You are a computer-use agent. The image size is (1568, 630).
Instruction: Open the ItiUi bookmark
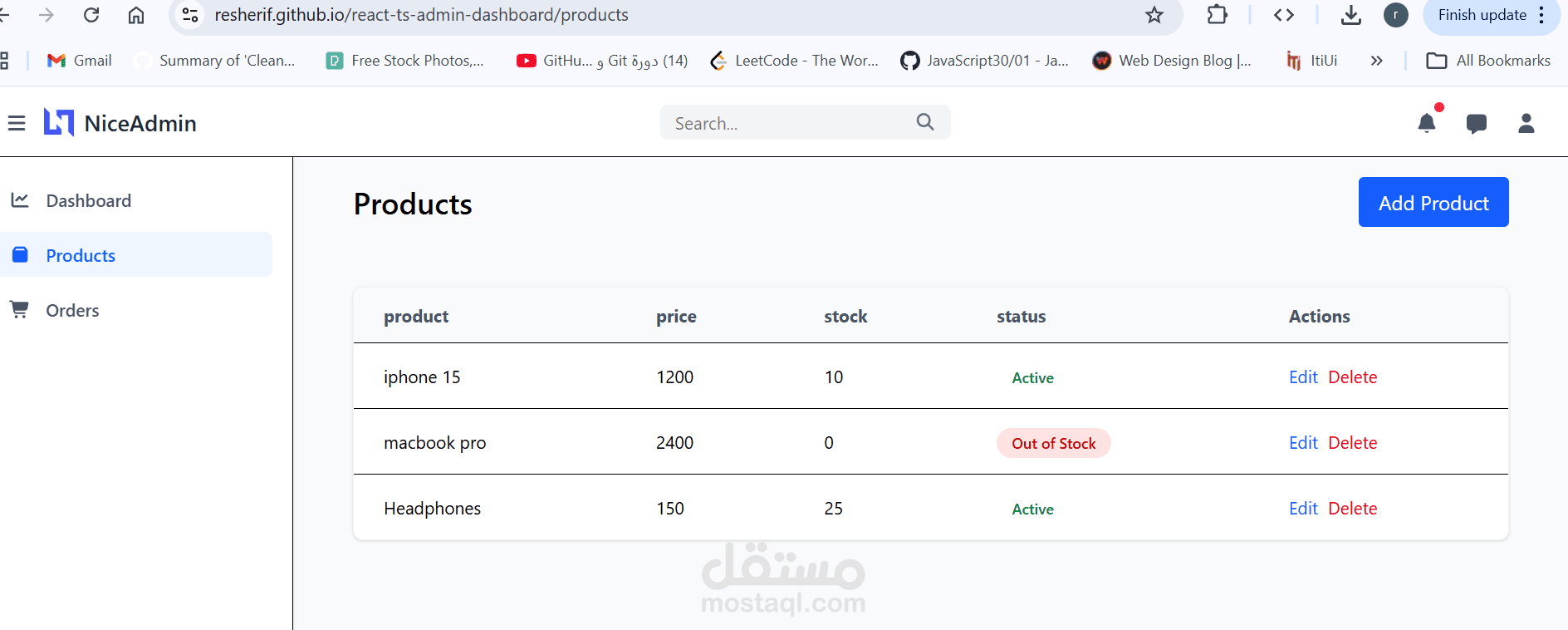[x=1312, y=61]
